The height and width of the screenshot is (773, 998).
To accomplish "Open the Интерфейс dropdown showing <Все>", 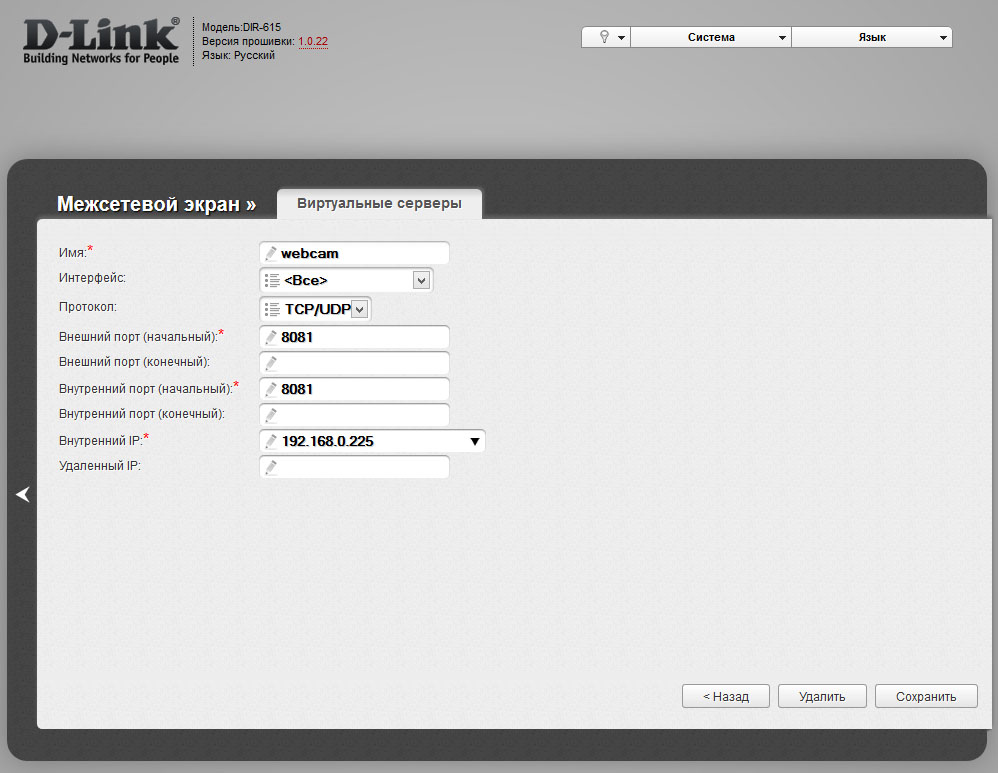I will pos(421,281).
